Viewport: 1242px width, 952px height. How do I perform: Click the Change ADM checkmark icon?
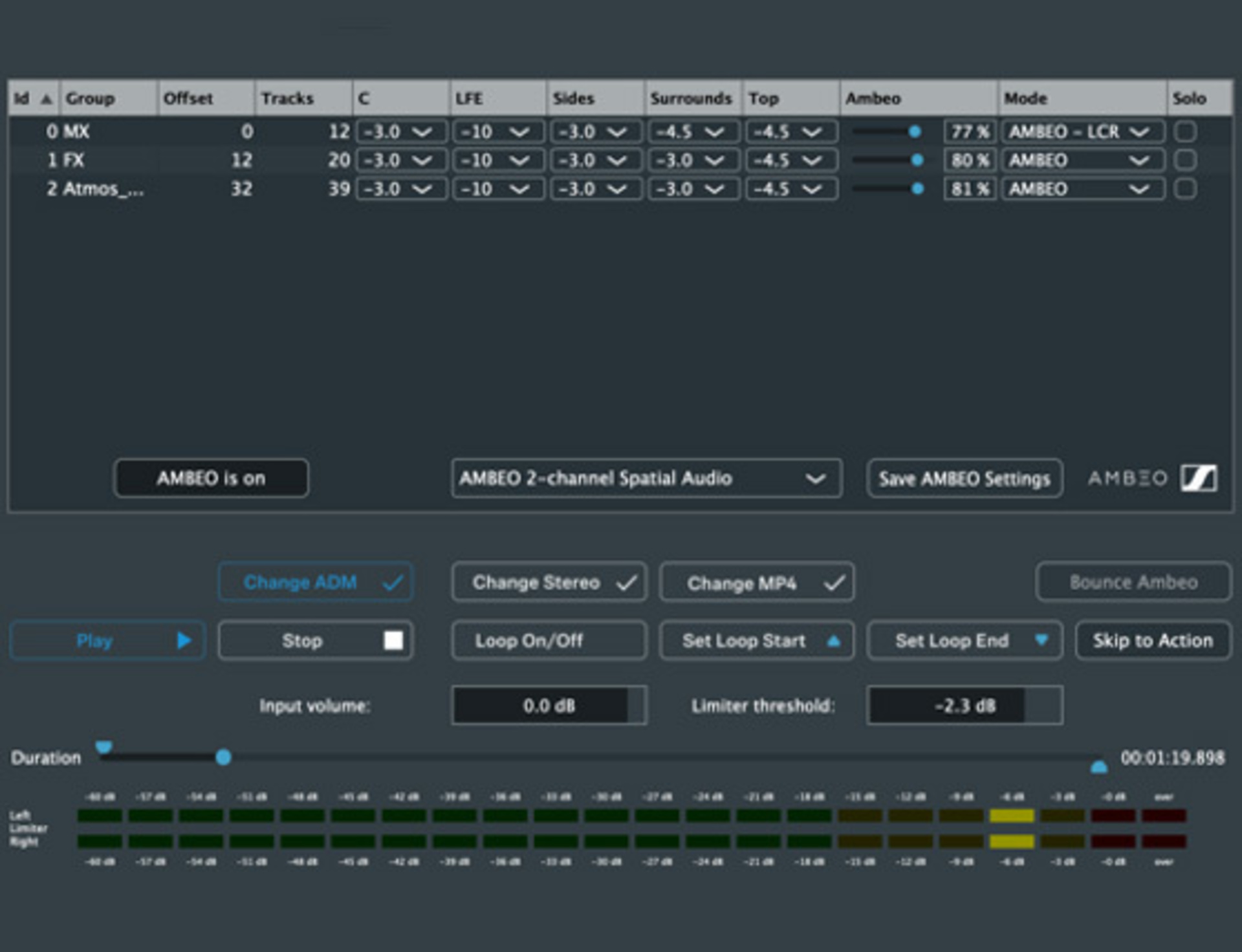[x=393, y=583]
